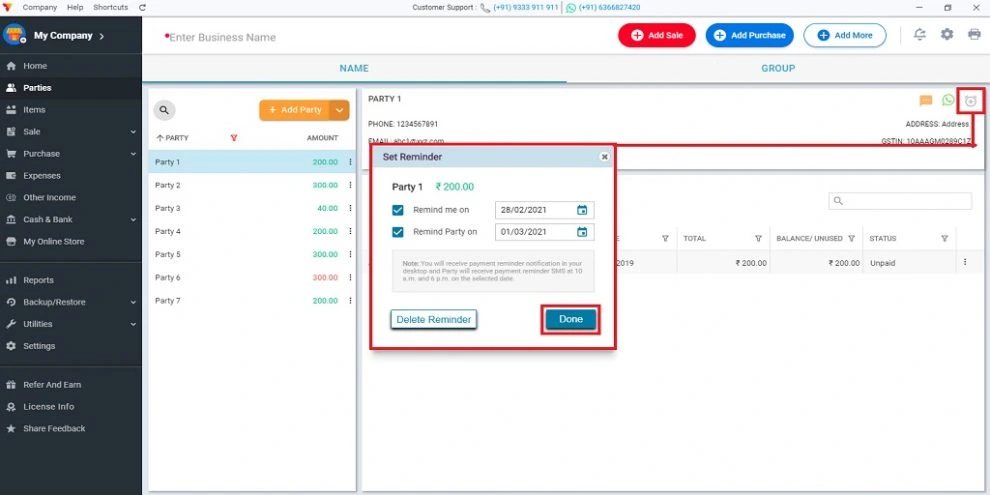This screenshot has height=495, width=990.
Task: Open the WhatsApp icon for Party 1
Action: coord(948,100)
